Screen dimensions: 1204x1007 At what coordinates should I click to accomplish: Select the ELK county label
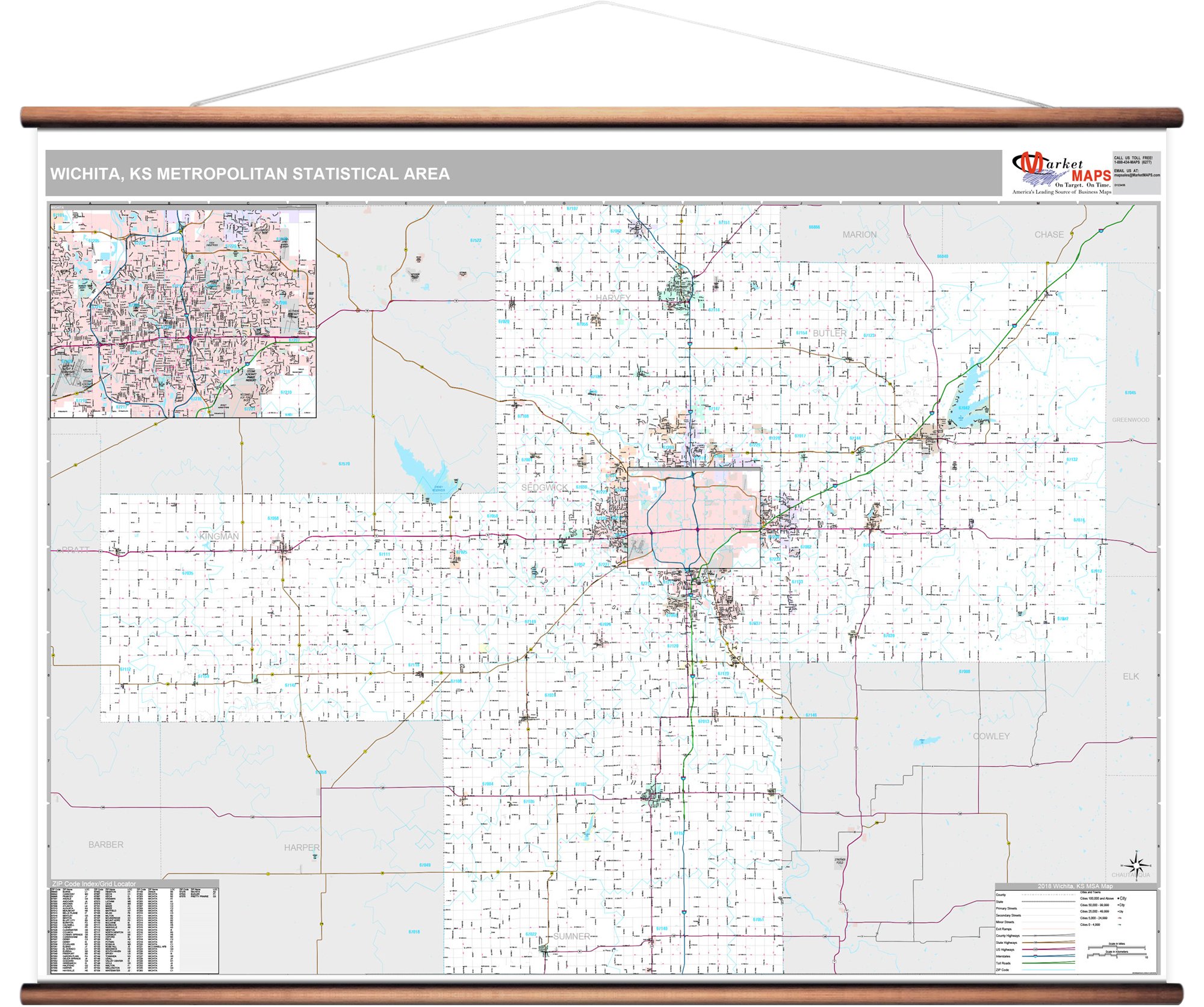pyautogui.click(x=1131, y=677)
